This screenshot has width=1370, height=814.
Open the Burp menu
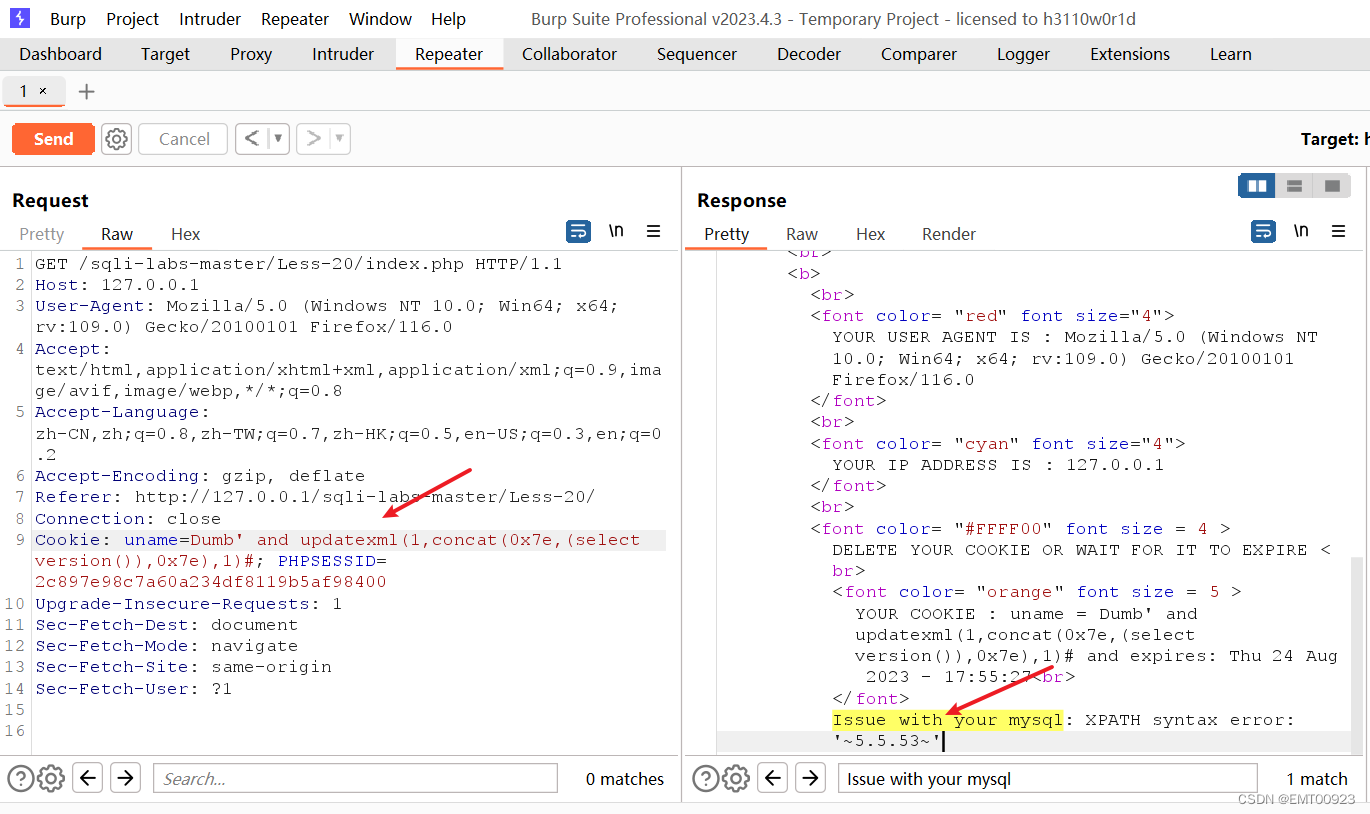[68, 19]
